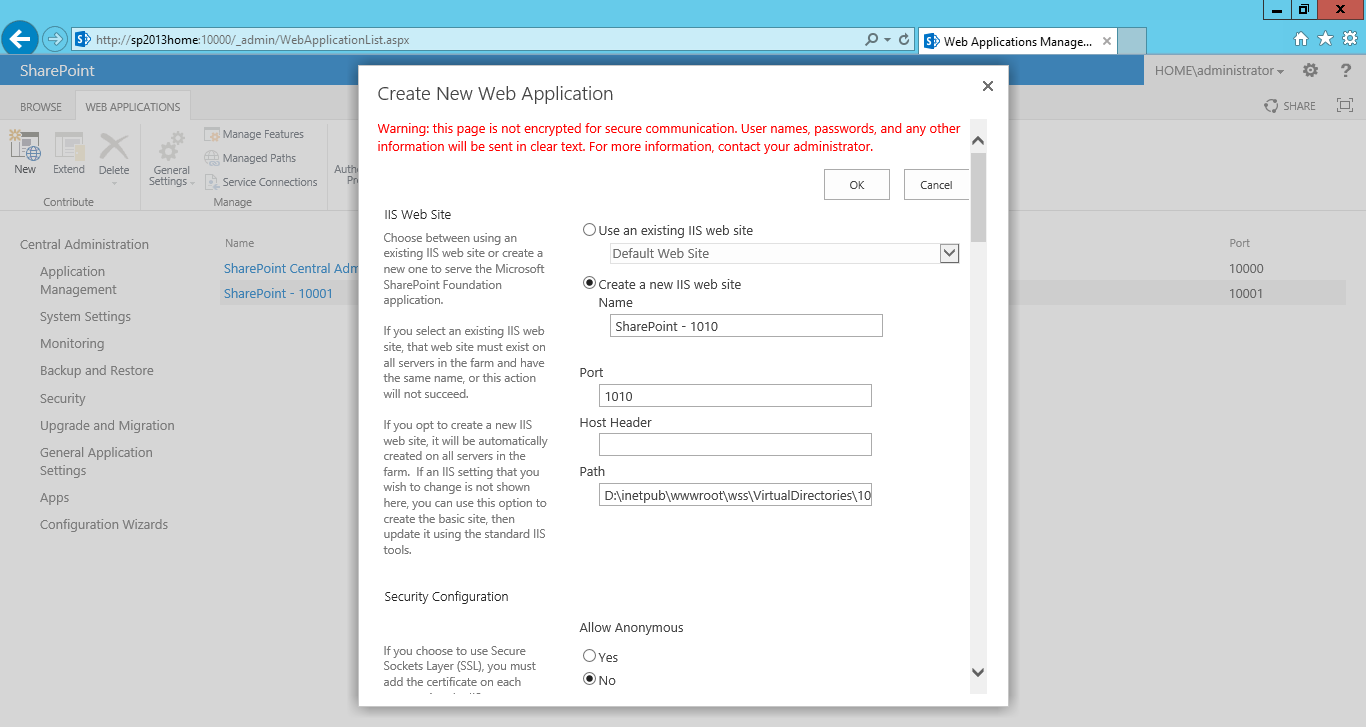Click the Port input field
The width and height of the screenshot is (1366, 727).
pyautogui.click(x=735, y=396)
